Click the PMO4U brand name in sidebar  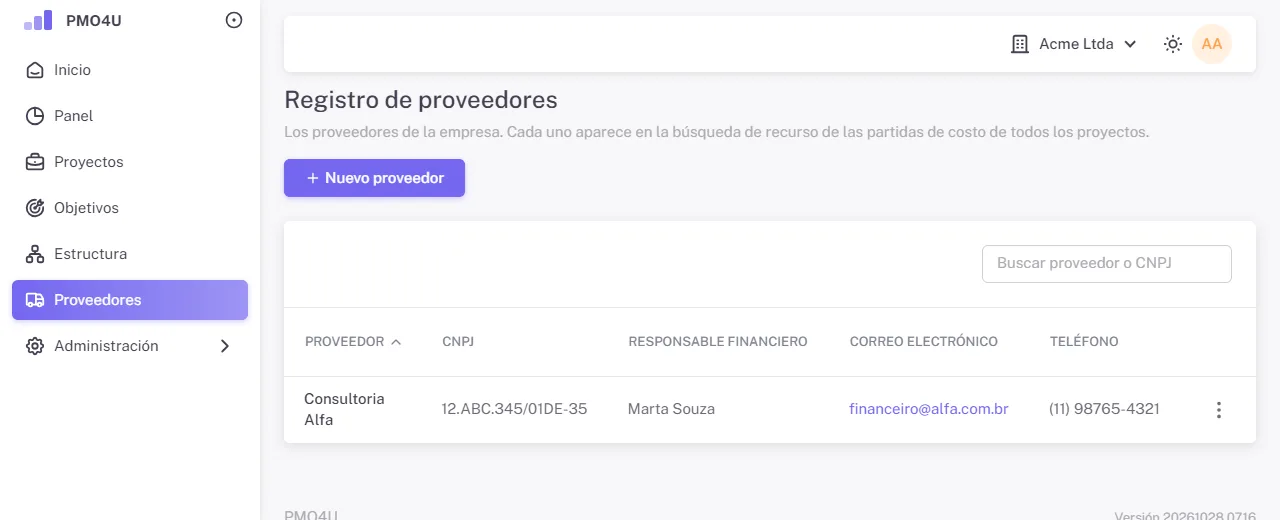coord(94,20)
